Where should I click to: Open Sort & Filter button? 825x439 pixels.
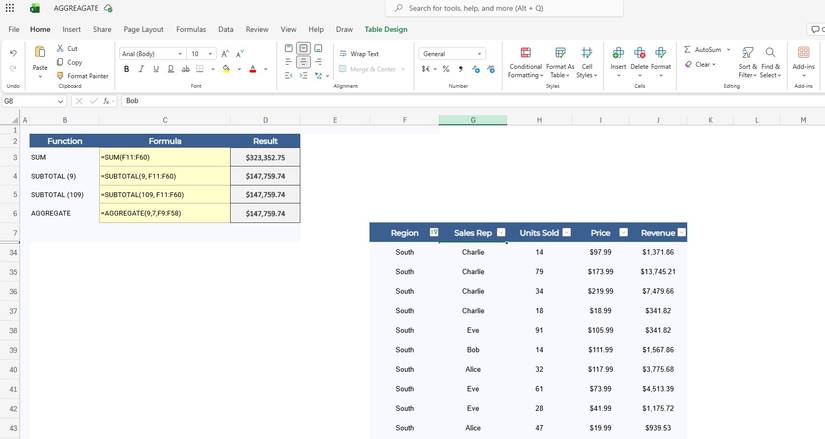748,63
